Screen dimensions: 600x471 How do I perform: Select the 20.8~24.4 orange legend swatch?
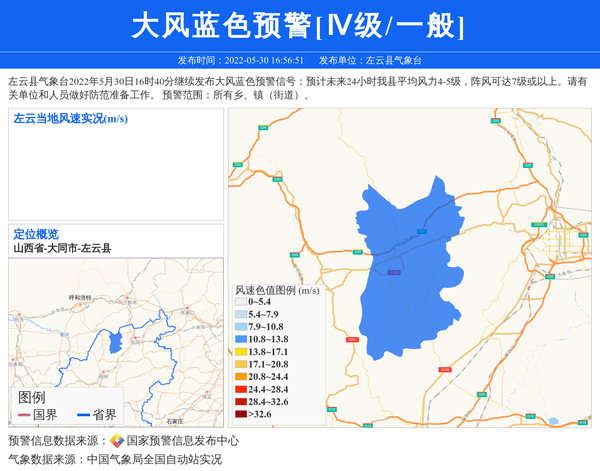tap(241, 376)
